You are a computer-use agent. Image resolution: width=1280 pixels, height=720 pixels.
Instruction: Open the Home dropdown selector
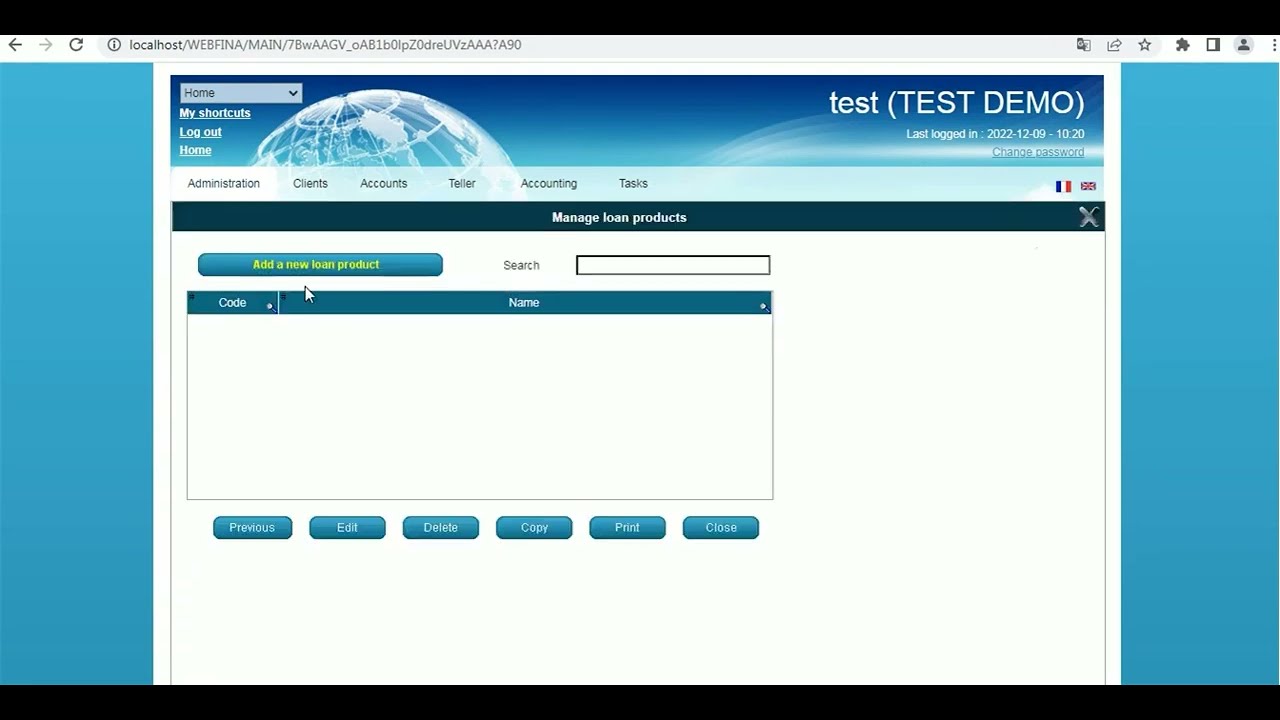click(x=240, y=93)
